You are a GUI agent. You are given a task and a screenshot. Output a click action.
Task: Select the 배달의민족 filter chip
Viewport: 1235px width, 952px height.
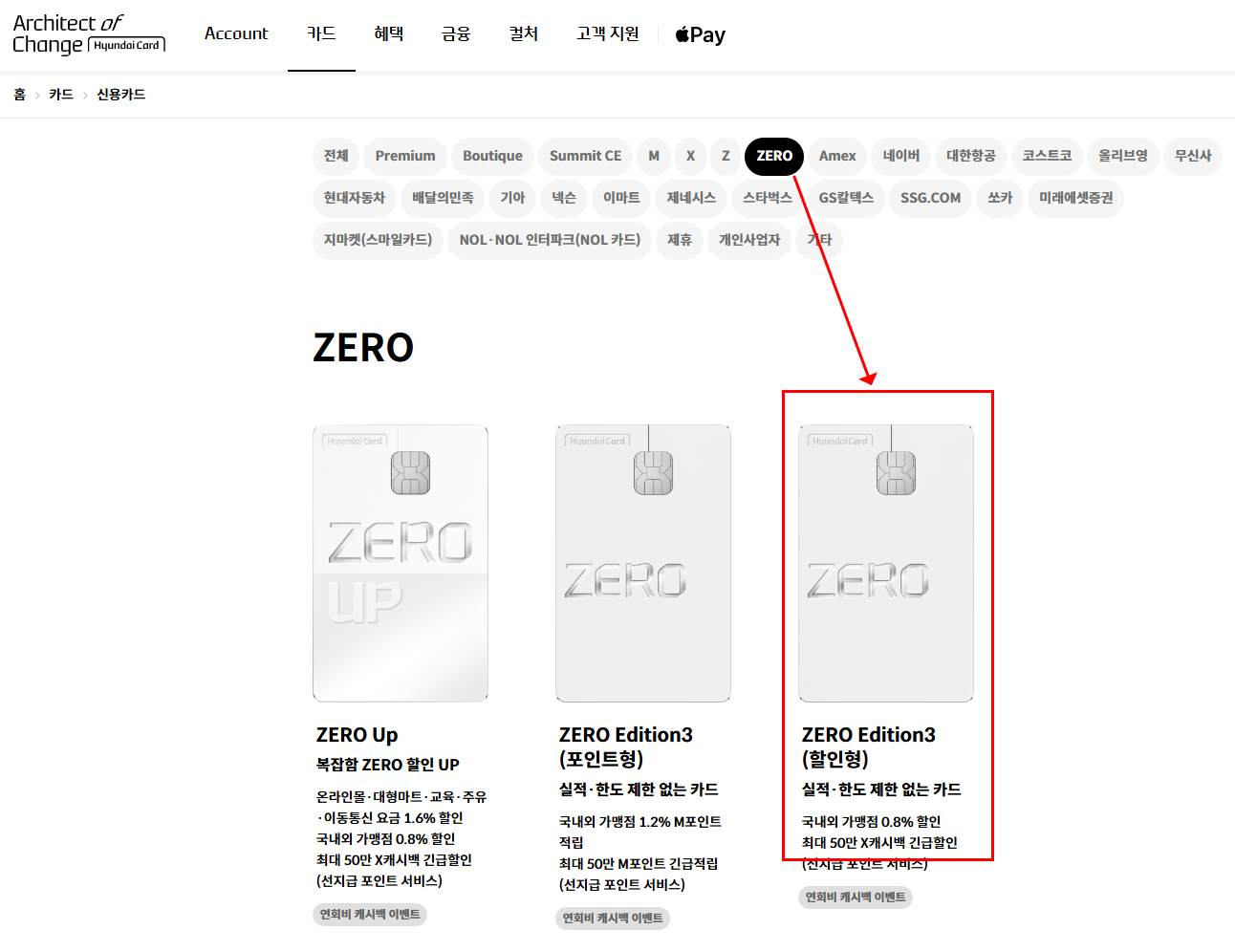point(443,198)
